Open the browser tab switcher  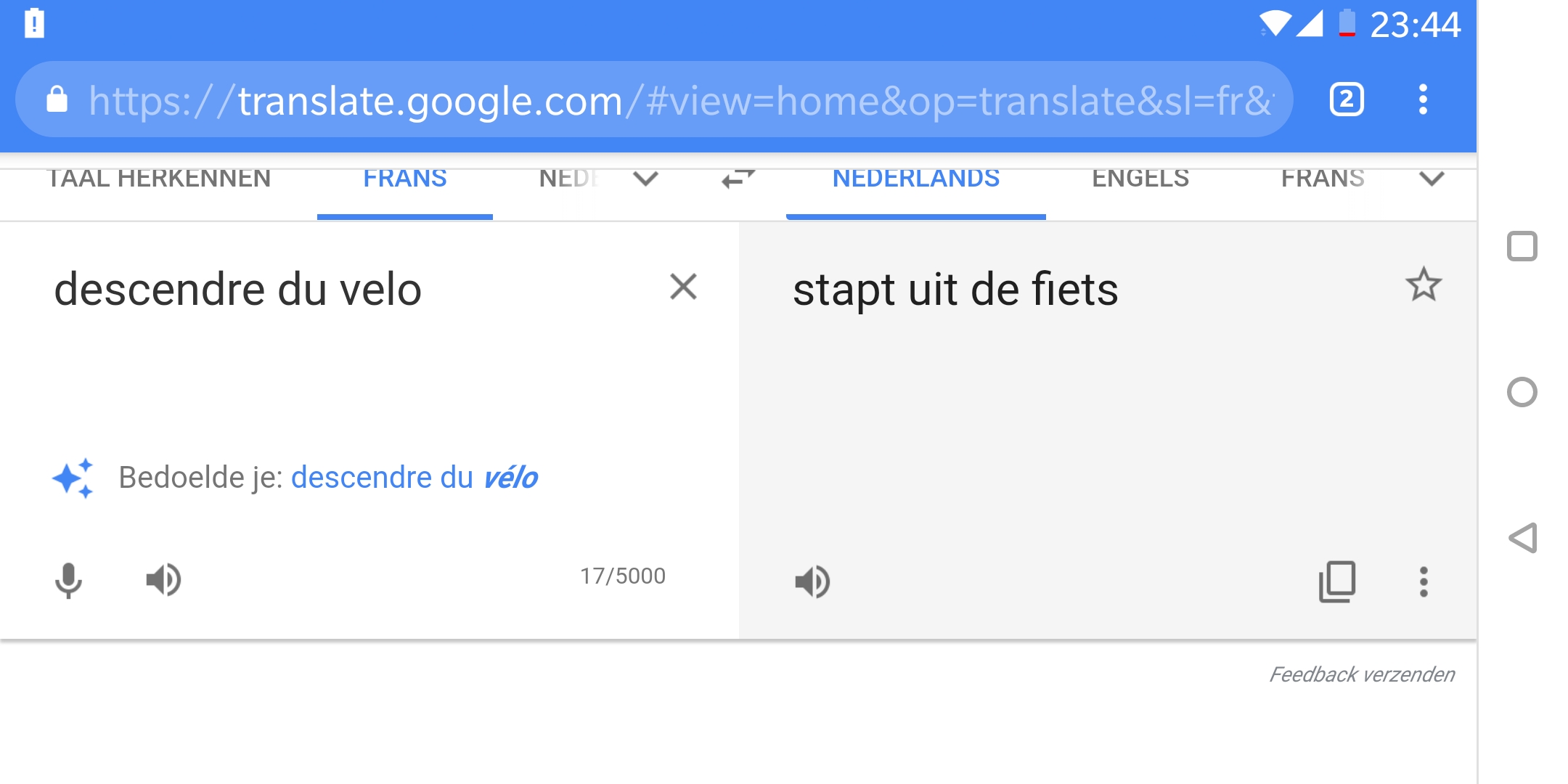pos(1347,99)
